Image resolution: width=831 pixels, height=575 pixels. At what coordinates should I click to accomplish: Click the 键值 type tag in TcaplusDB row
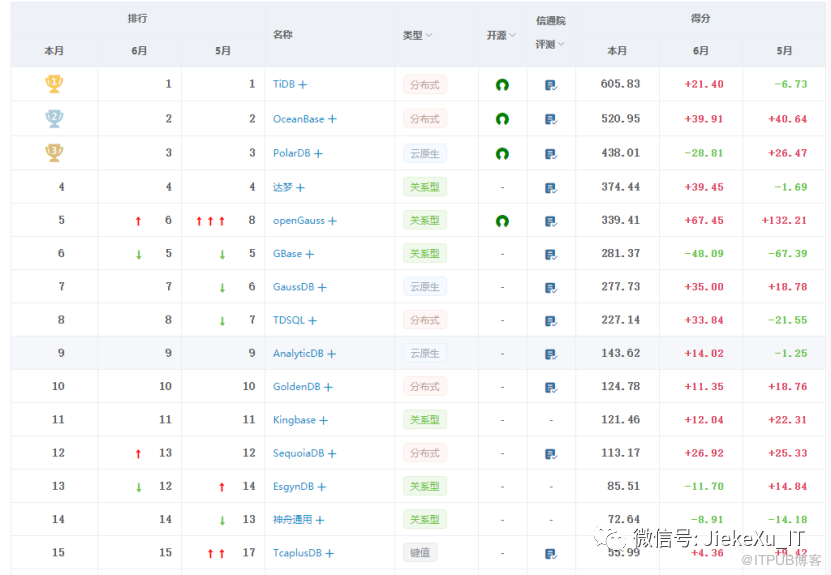[420, 553]
